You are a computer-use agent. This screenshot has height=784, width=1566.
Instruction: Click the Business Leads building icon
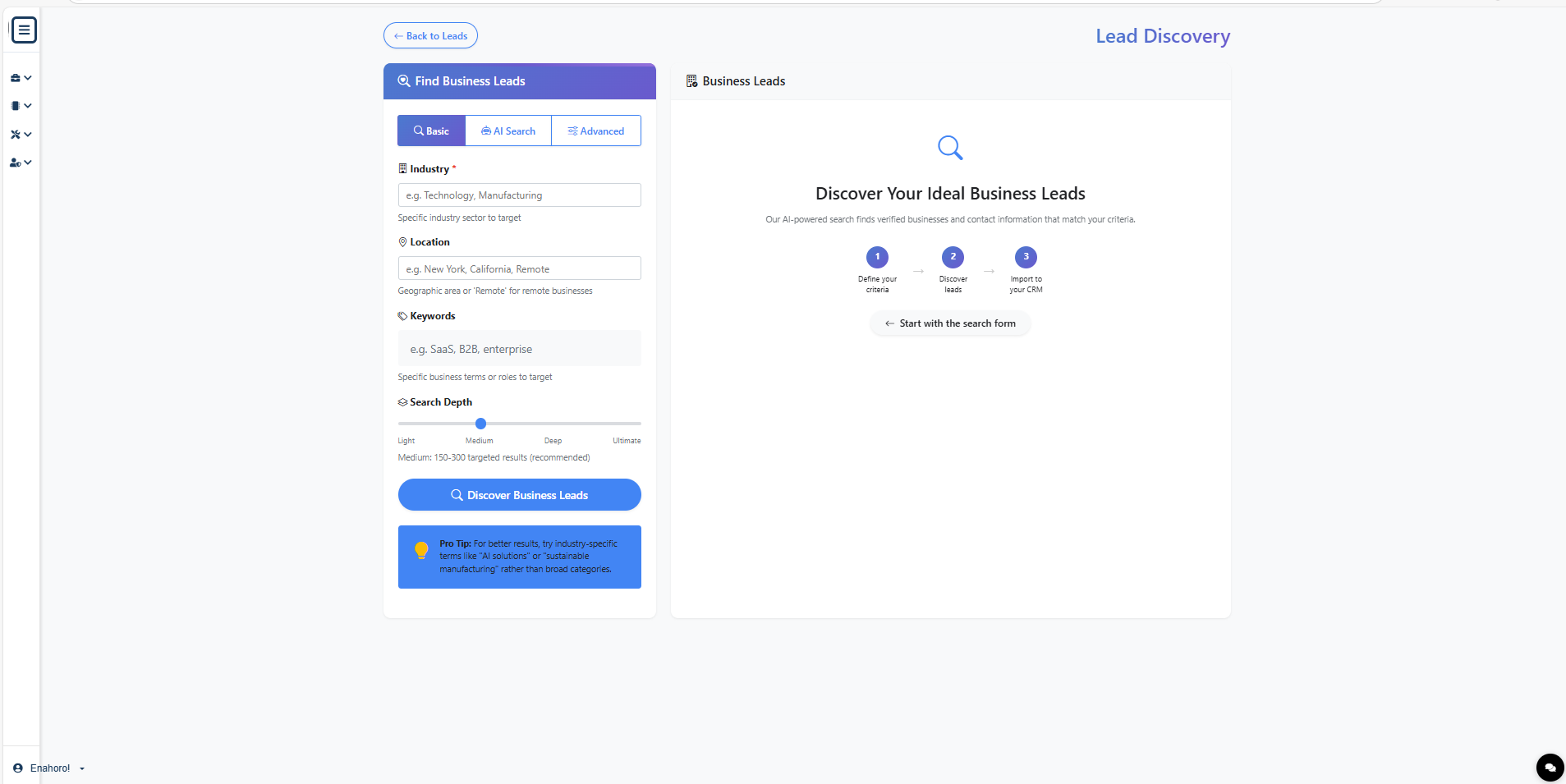click(691, 80)
